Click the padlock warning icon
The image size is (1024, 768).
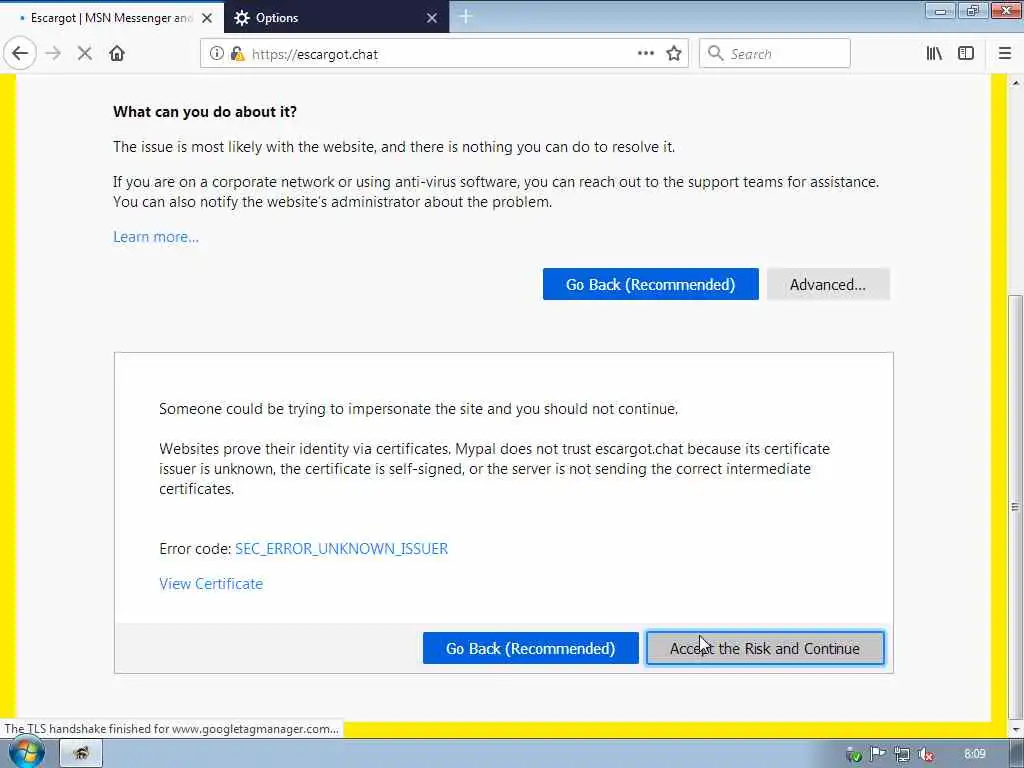pos(238,54)
